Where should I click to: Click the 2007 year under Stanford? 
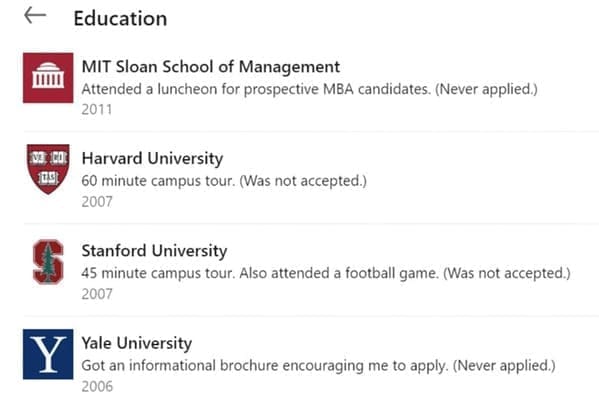click(x=97, y=294)
